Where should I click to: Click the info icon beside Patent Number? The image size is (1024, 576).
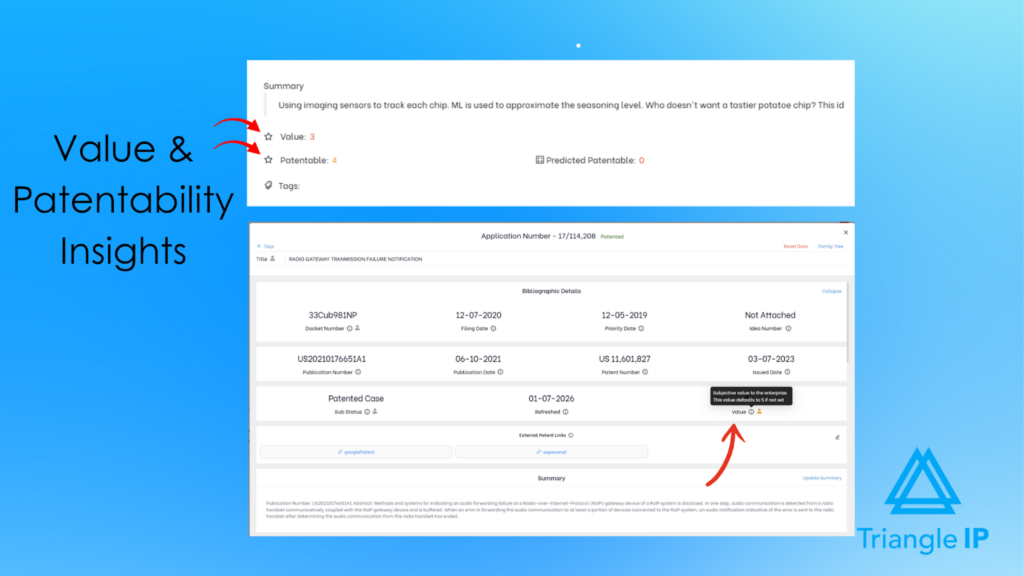pyautogui.click(x=645, y=372)
